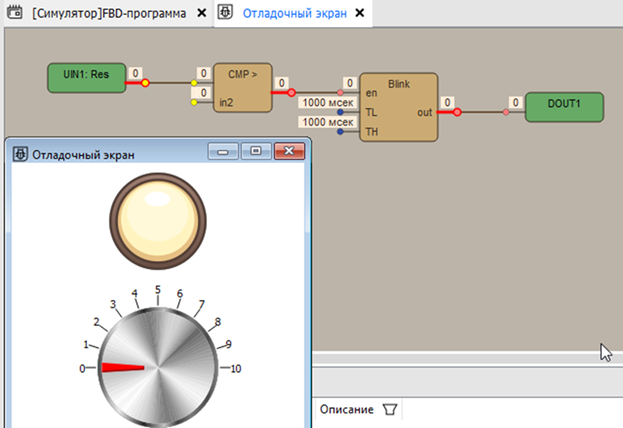Screen dimensions: 623x428
Task: Click the filter icon beside Описание
Action: pyautogui.click(x=391, y=409)
